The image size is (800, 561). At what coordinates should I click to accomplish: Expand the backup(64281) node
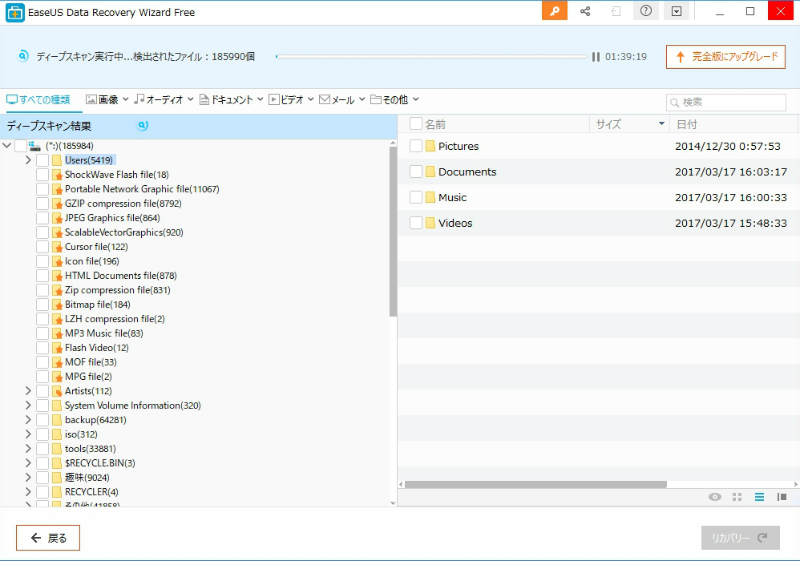pyautogui.click(x=28, y=420)
